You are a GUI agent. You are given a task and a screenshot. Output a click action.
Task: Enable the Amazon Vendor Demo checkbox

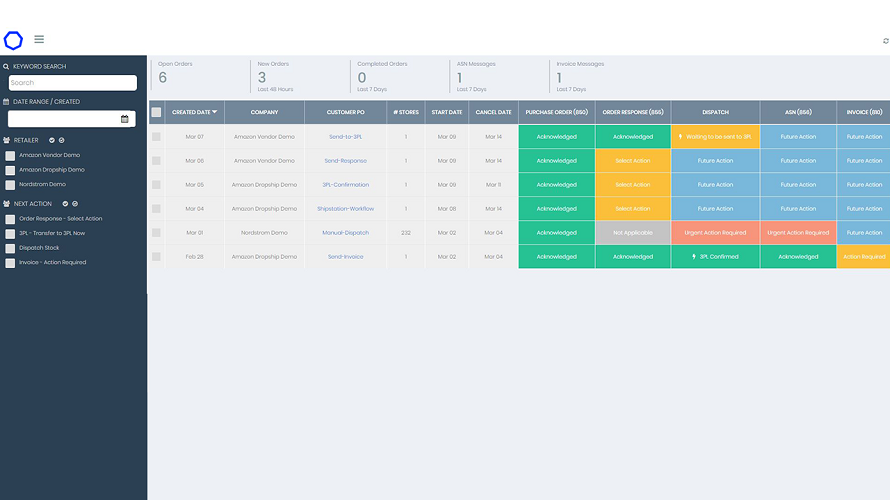[x=10, y=156]
